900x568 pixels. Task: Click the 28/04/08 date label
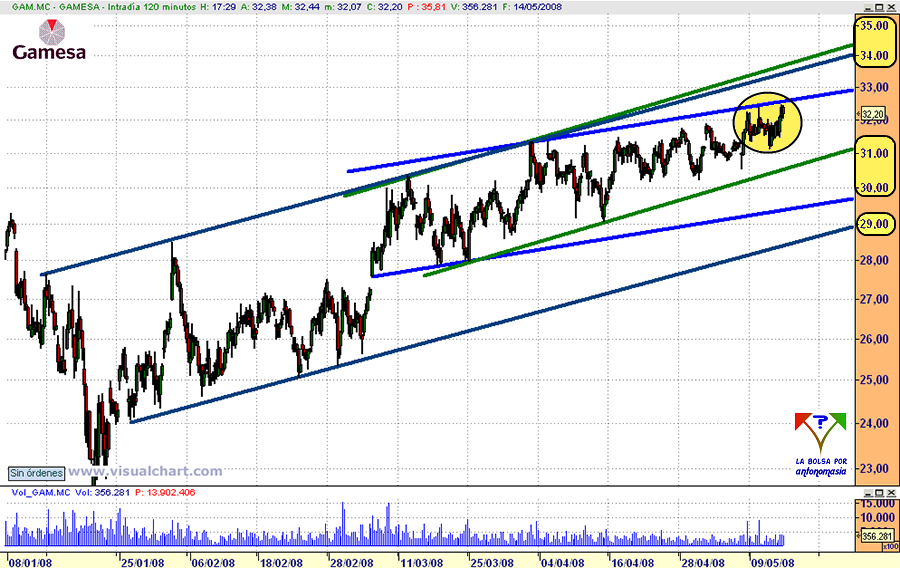703,563
